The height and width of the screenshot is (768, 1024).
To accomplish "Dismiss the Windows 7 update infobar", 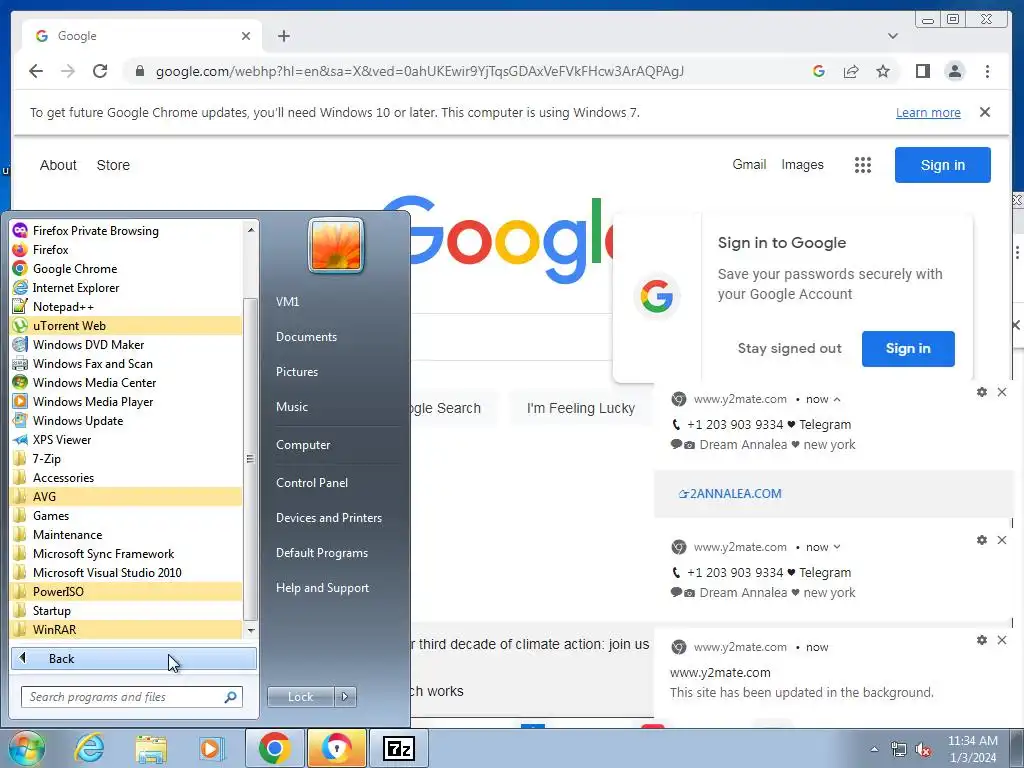I will (x=985, y=112).
